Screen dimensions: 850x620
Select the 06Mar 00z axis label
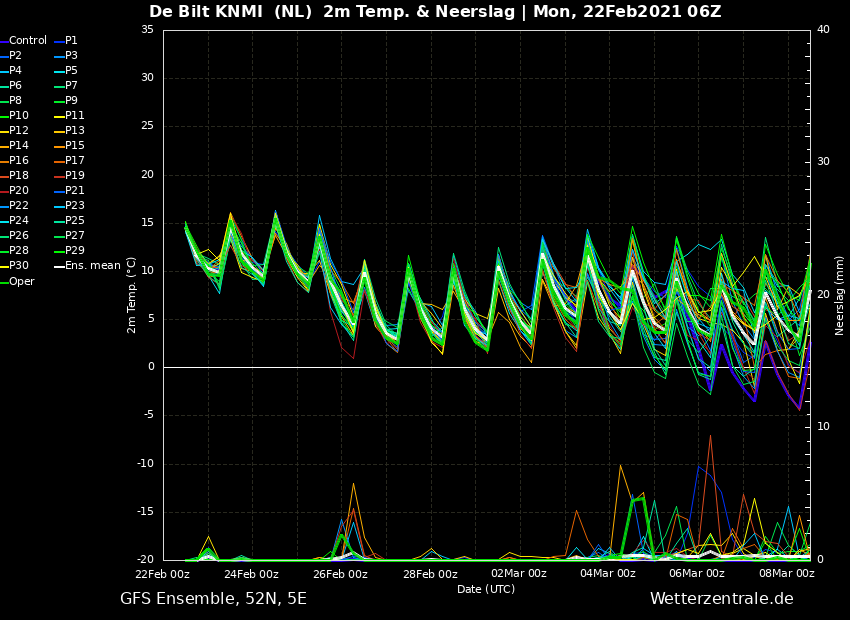pyautogui.click(x=697, y=574)
